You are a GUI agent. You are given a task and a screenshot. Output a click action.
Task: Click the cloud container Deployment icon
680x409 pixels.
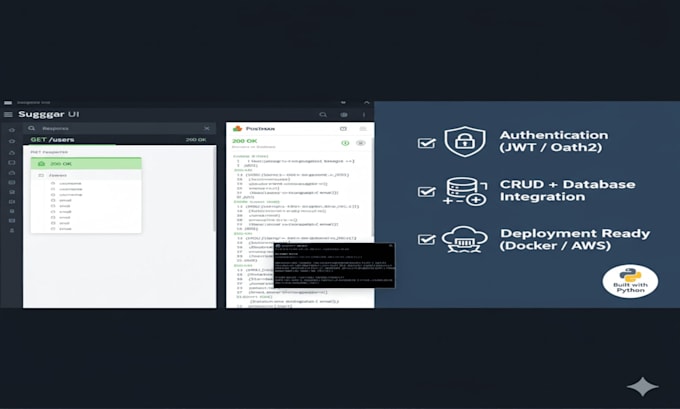pos(464,239)
